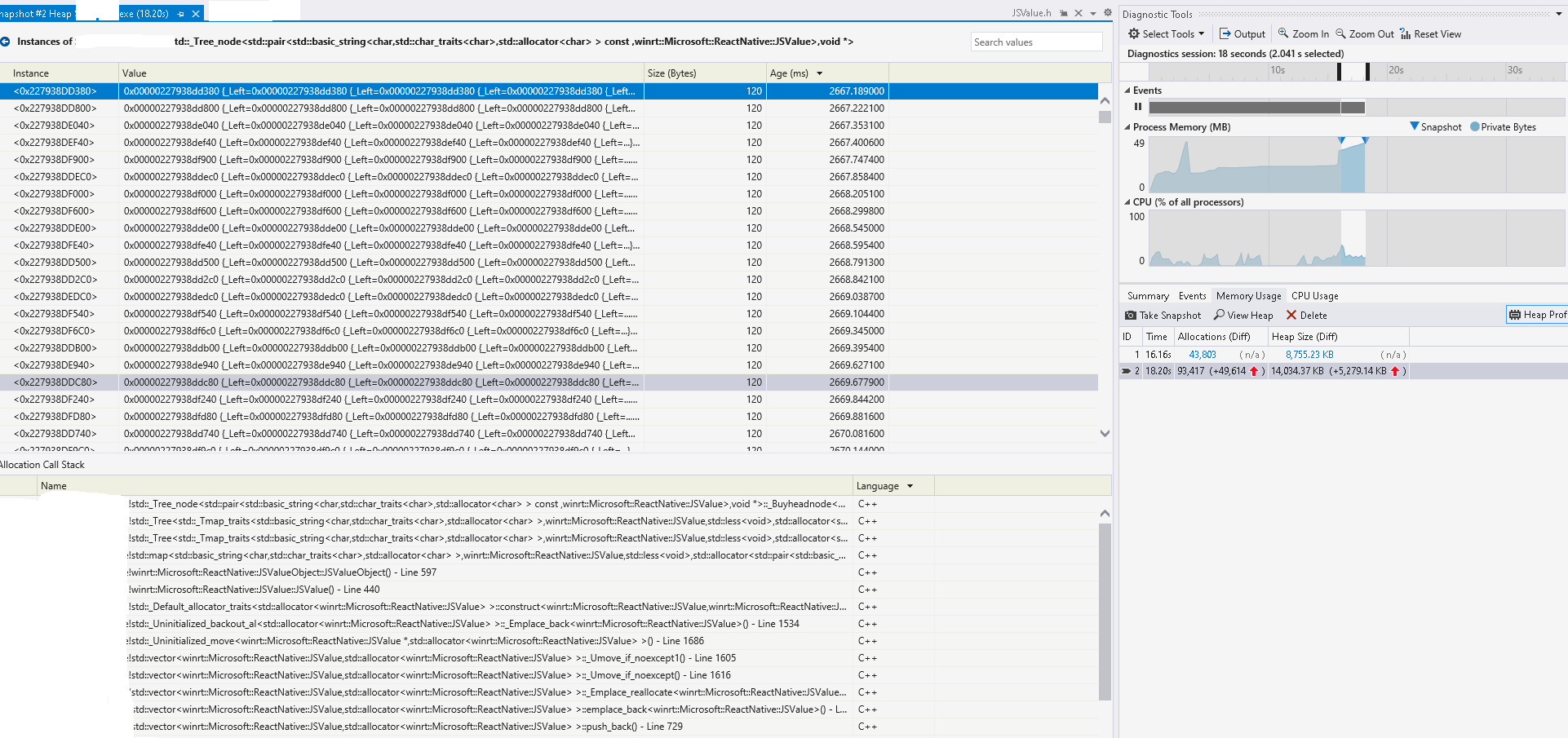1568x738 pixels.
Task: Select instance row <0x227938DD800>
Action: click(548, 108)
